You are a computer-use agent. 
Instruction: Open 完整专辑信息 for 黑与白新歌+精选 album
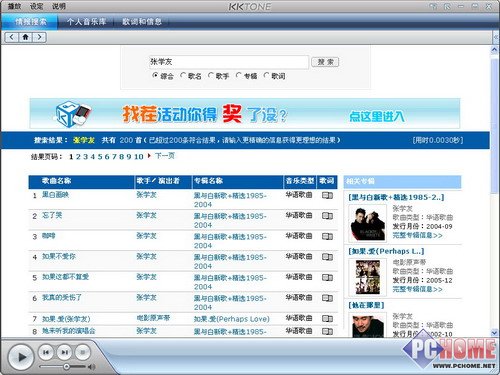(417, 235)
